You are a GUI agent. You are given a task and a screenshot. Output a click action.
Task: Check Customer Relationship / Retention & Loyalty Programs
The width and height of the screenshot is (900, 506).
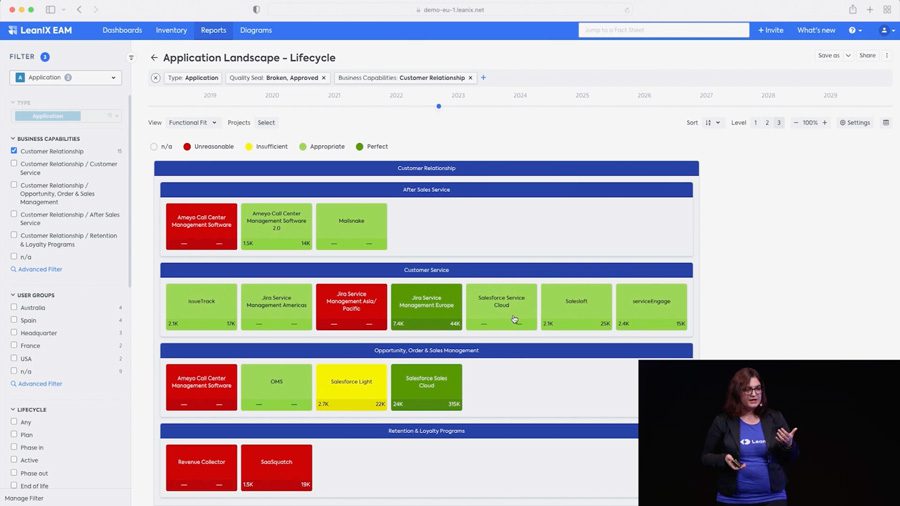click(x=14, y=235)
